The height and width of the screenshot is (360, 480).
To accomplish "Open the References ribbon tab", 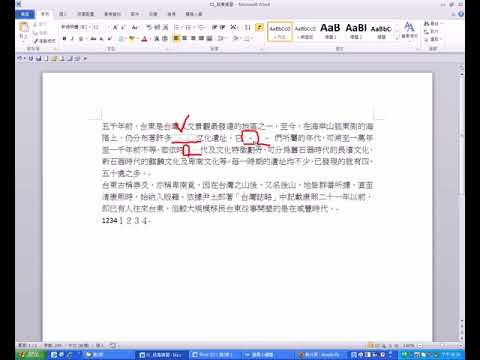I will click(x=112, y=14).
